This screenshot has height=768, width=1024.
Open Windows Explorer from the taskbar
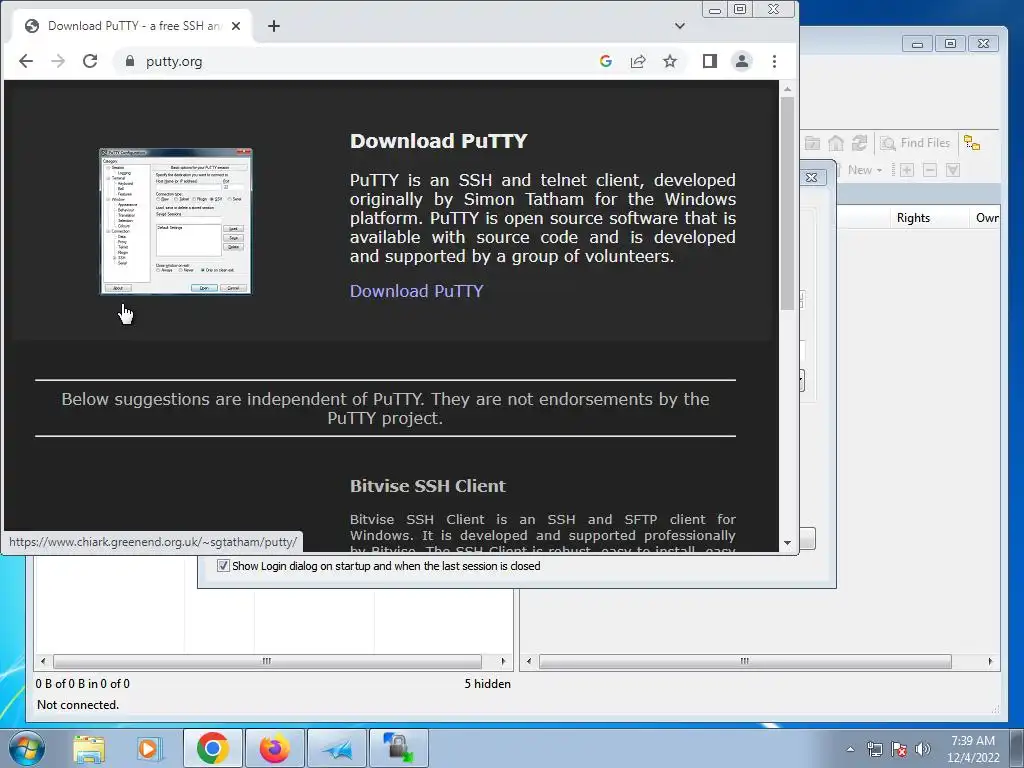(x=89, y=748)
